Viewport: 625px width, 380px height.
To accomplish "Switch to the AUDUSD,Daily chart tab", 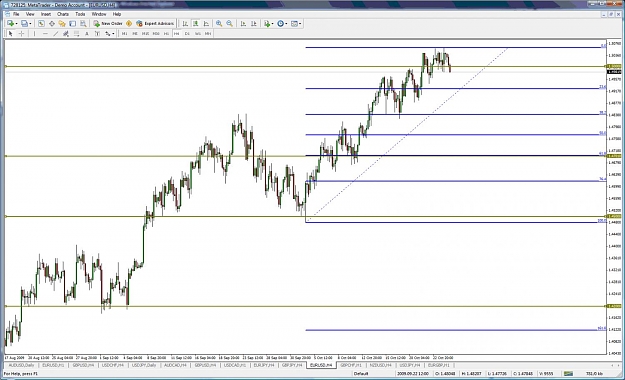I will click(21, 365).
